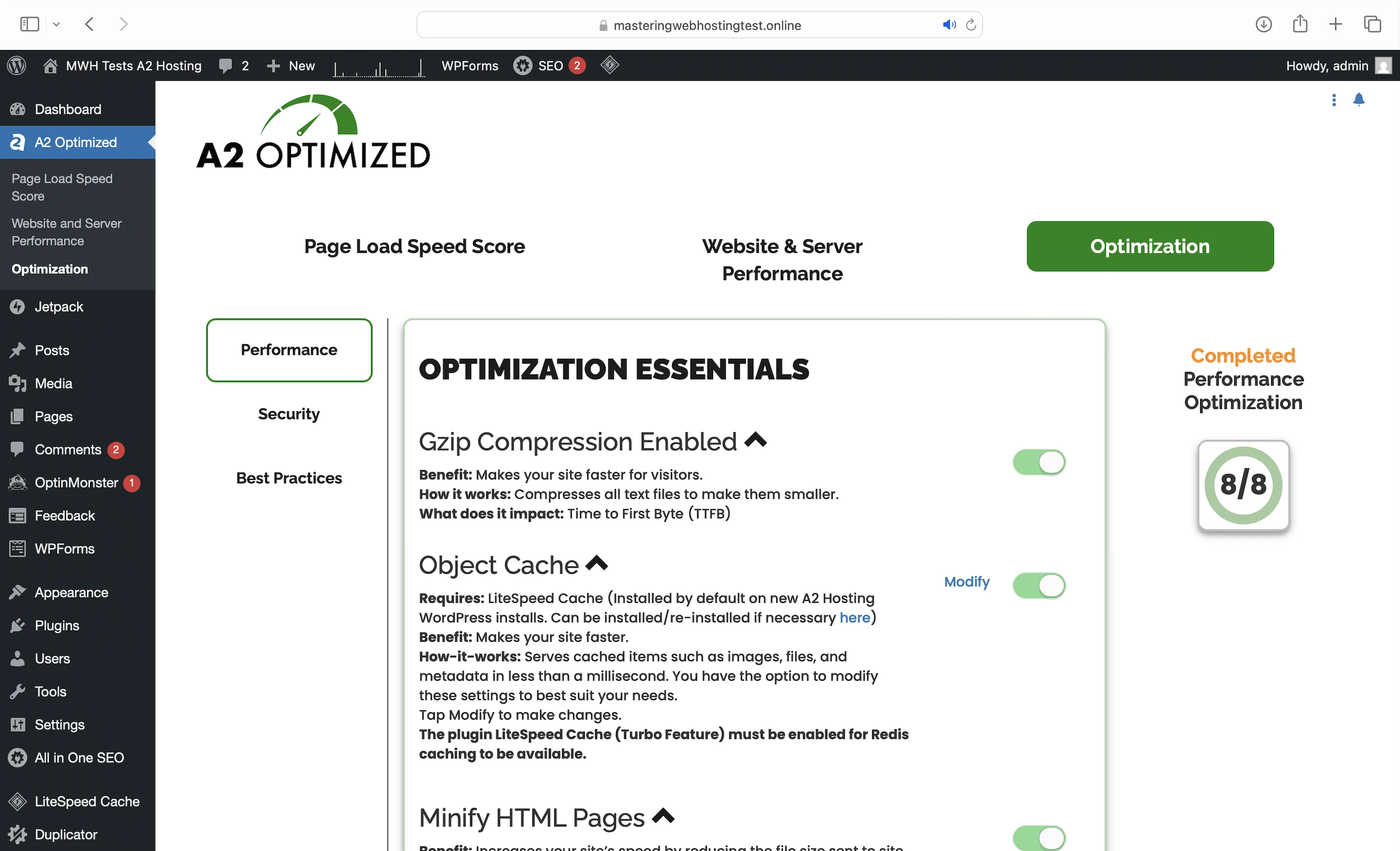Click the notification bell icon
The height and width of the screenshot is (851, 1400).
(1359, 99)
